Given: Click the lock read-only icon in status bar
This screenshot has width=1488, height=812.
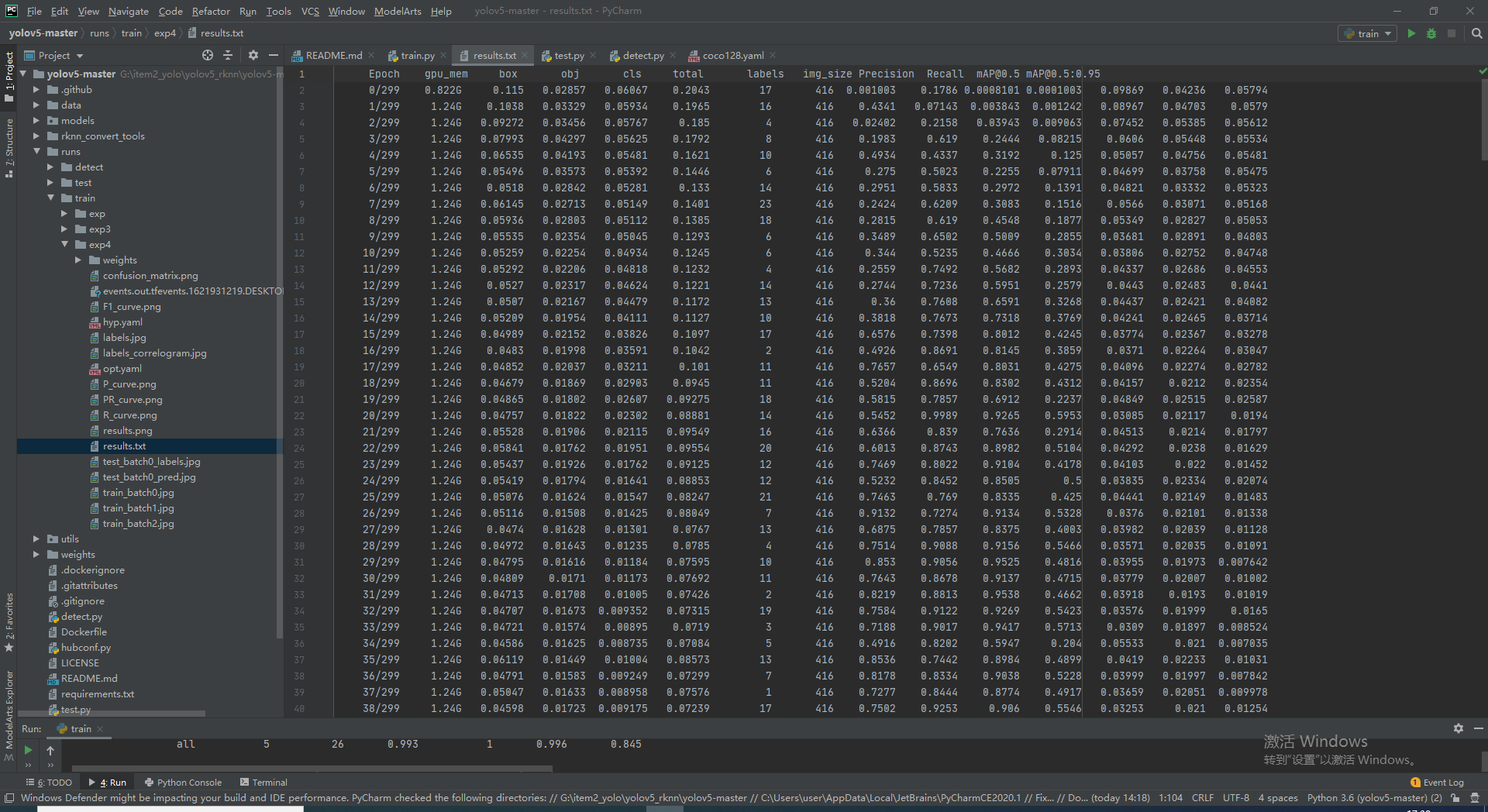Looking at the screenshot, I should pos(1455,798).
